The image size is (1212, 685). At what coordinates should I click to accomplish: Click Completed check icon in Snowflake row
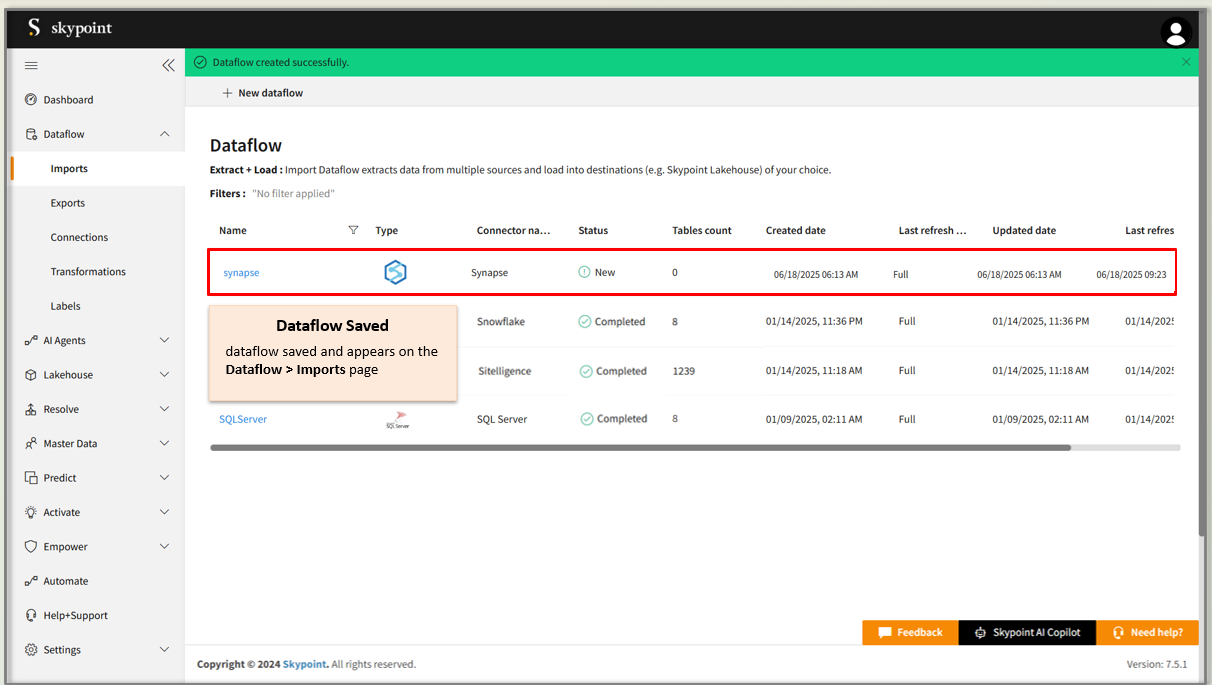585,322
